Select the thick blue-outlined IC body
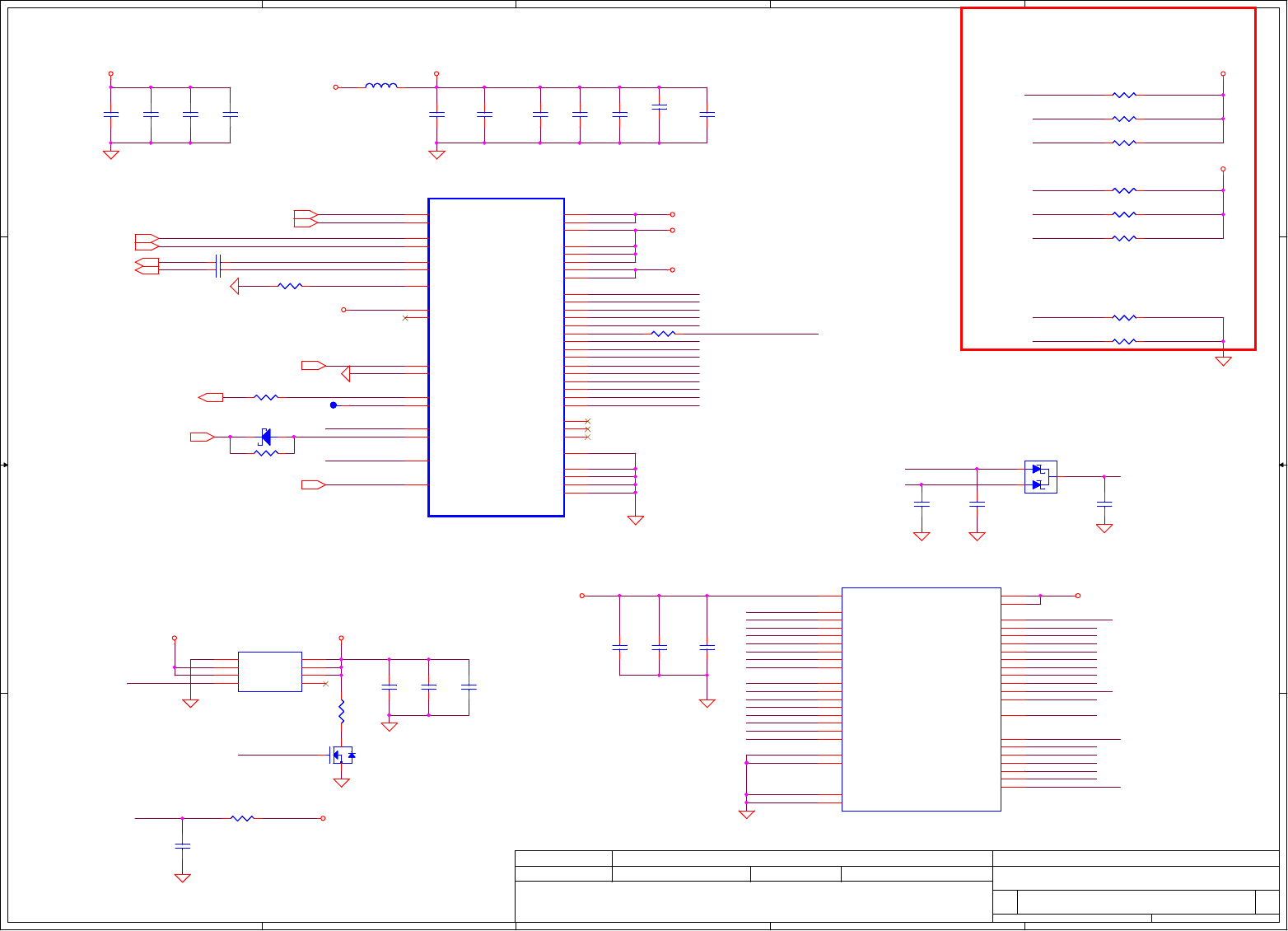Viewport: 1288px width, 931px height. 497,358
